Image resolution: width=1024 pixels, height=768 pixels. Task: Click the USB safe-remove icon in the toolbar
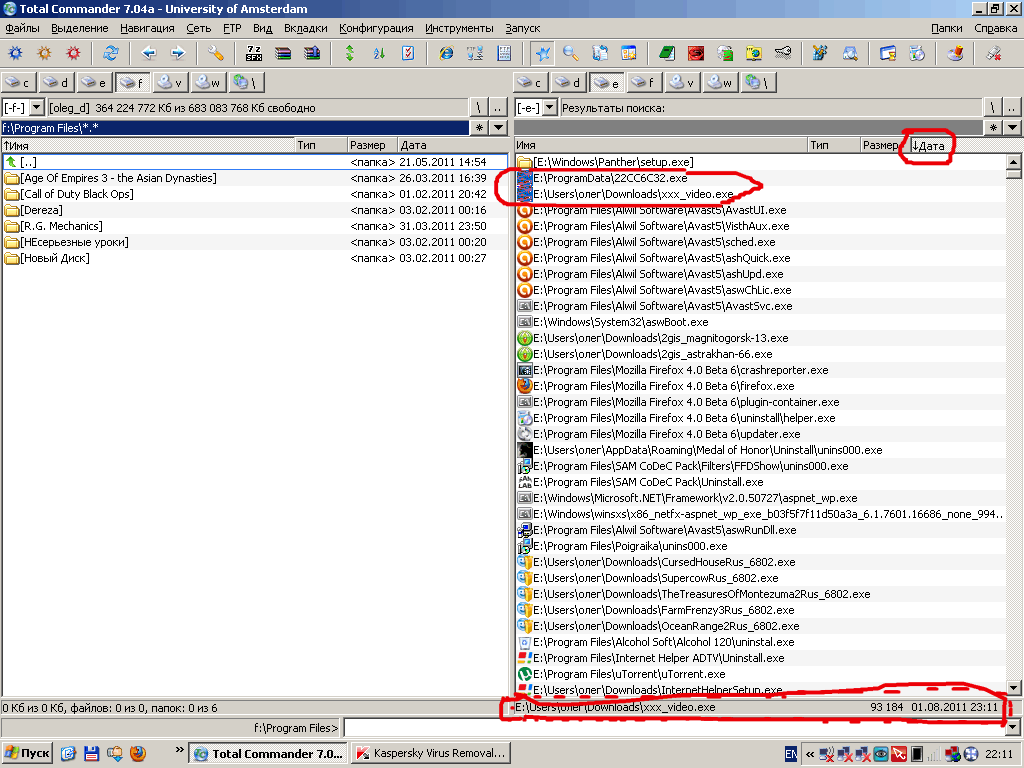(x=994, y=53)
